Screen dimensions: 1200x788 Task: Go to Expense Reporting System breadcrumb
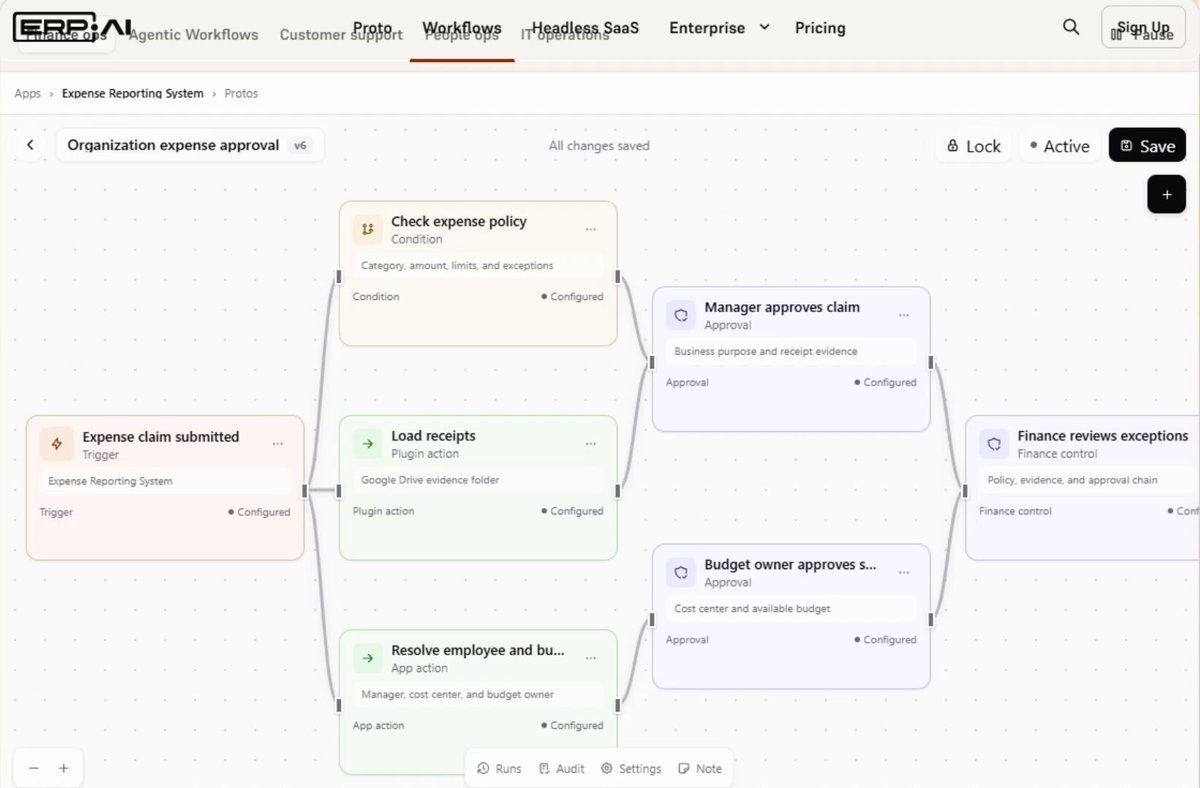point(133,93)
